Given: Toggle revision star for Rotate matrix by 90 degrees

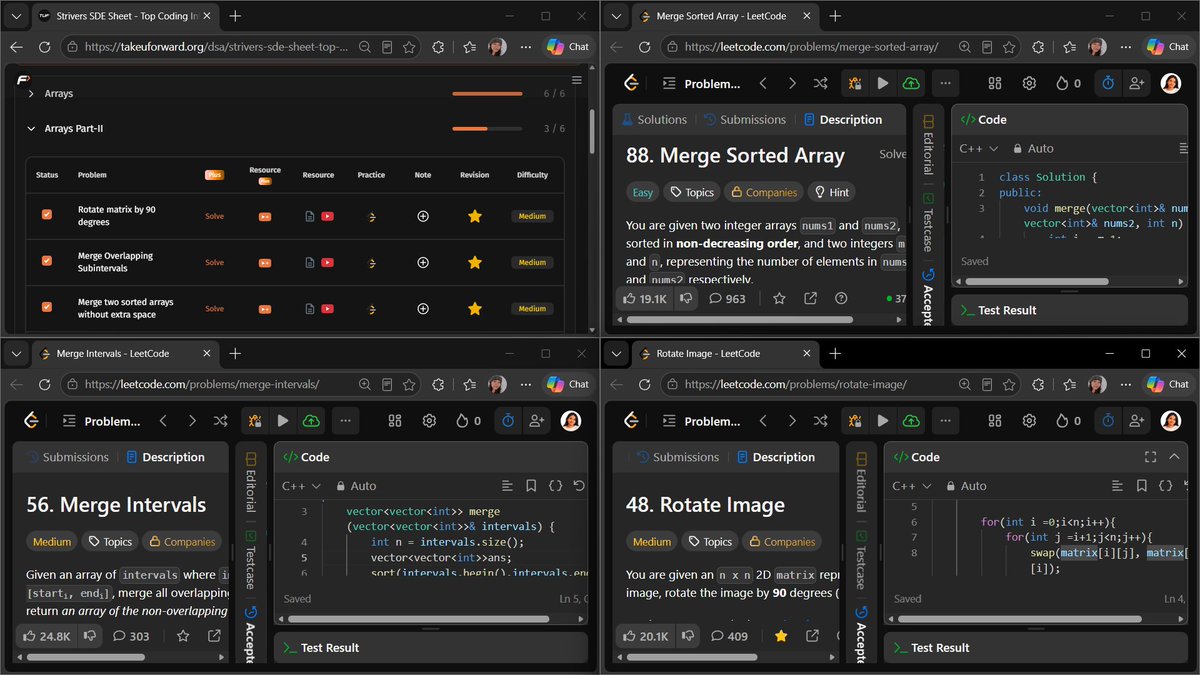Looking at the screenshot, I should click(x=475, y=216).
